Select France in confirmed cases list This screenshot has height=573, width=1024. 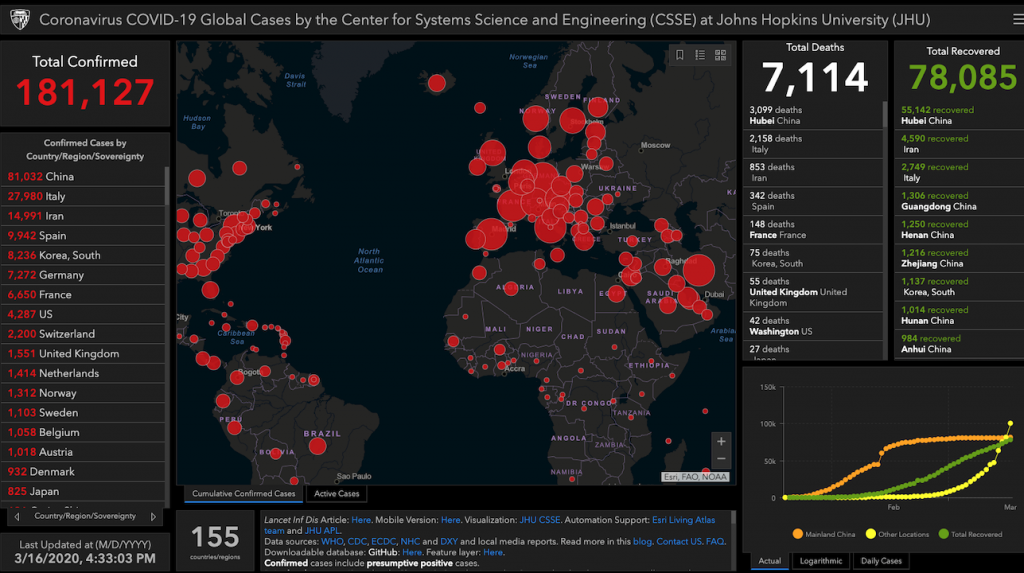click(x=83, y=295)
